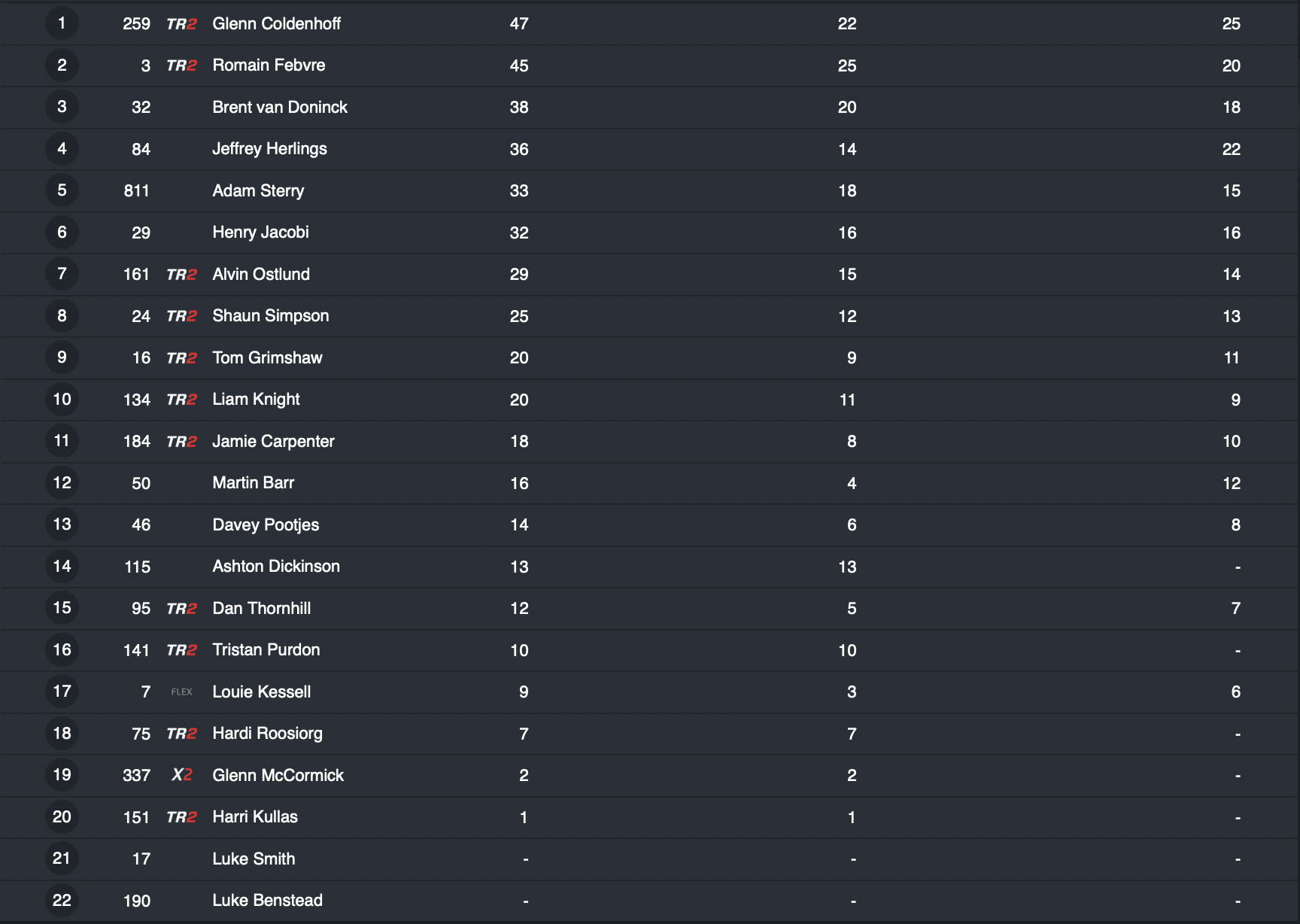Select Adam Sterry's name

coord(258,190)
